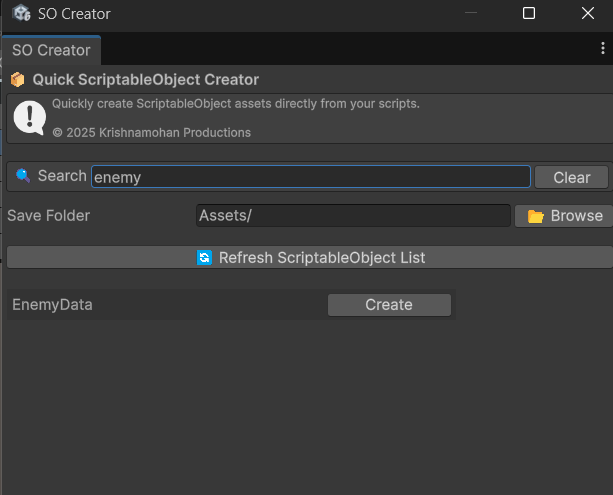The image size is (613, 495).
Task: Click the exclamation info bubble icon
Action: 29,117
